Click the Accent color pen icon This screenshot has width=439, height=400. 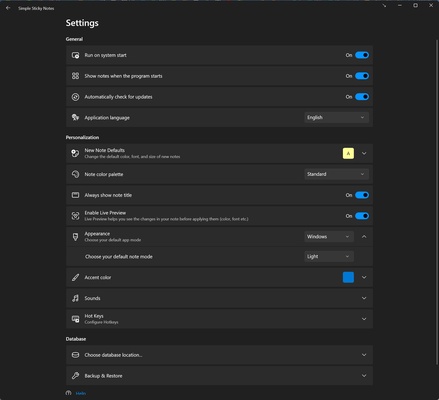point(76,277)
